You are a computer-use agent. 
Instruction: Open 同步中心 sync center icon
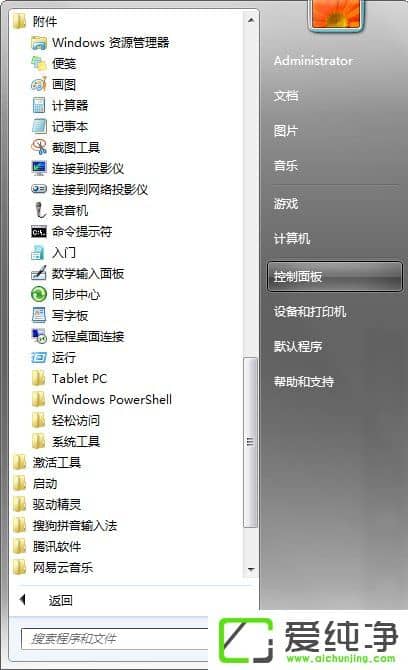39,294
